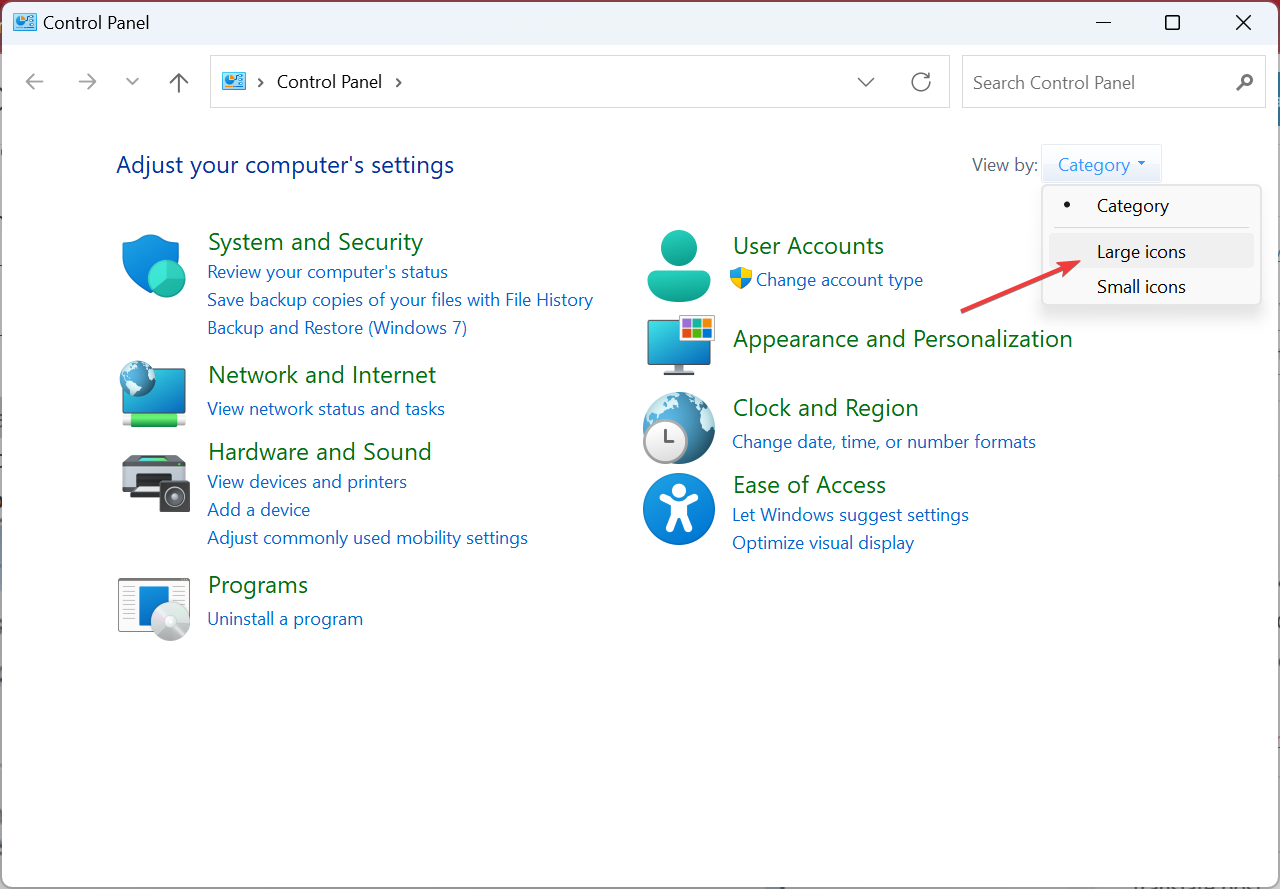Minimize the Control Panel window
Image resolution: width=1280 pixels, height=889 pixels.
coord(1103,22)
